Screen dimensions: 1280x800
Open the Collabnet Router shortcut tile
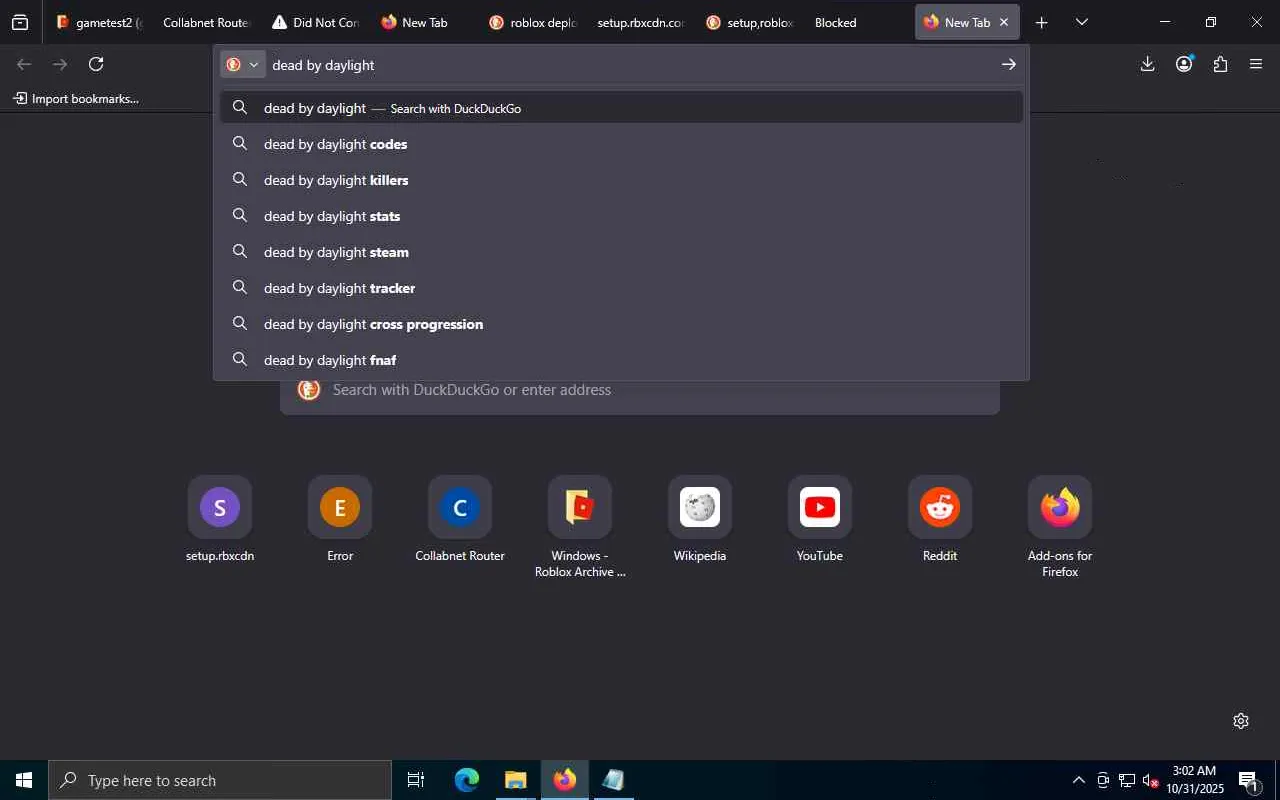tap(460, 520)
